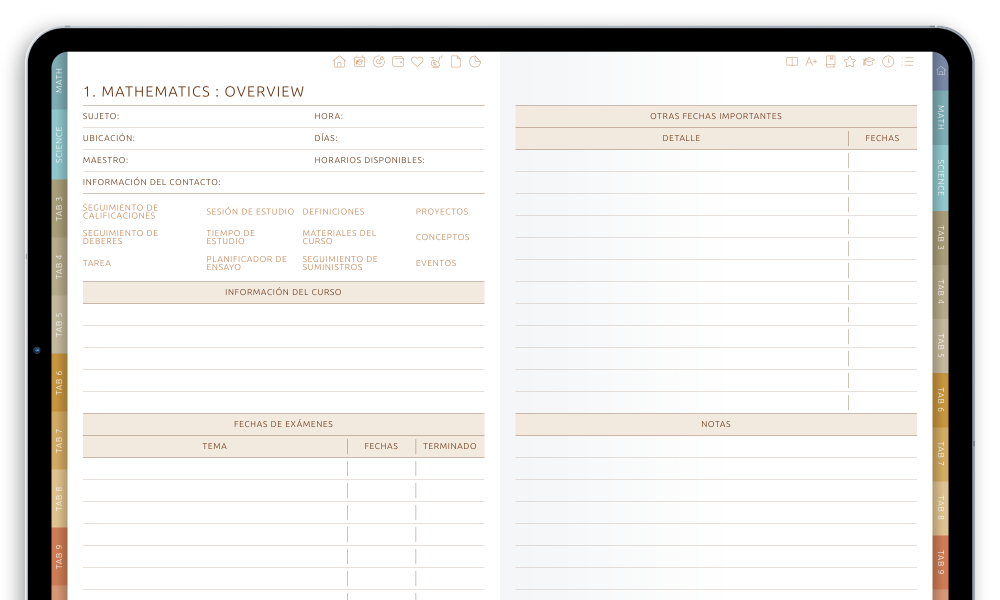Click the wallet finance icon
Screen dimensions: 1000x600
tap(398, 62)
